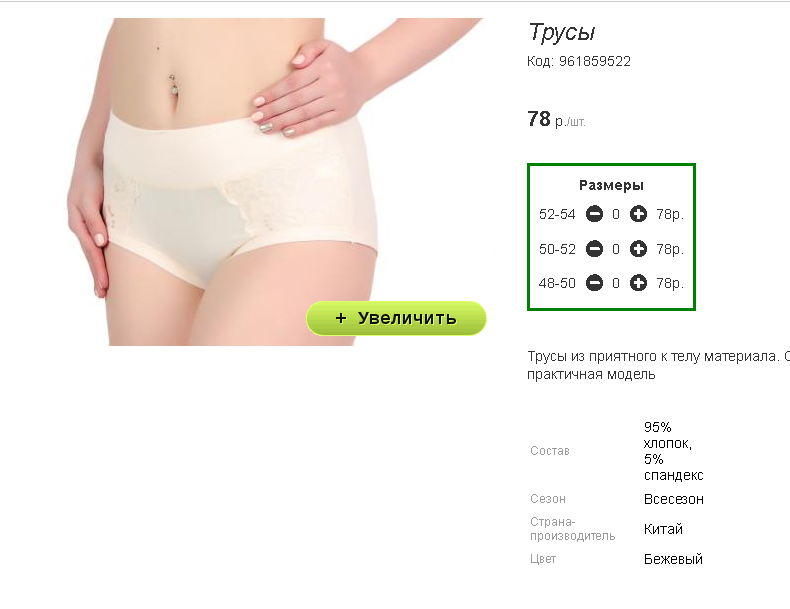Click the Китай country value
Image resolution: width=790 pixels, height=609 pixels.
663,529
